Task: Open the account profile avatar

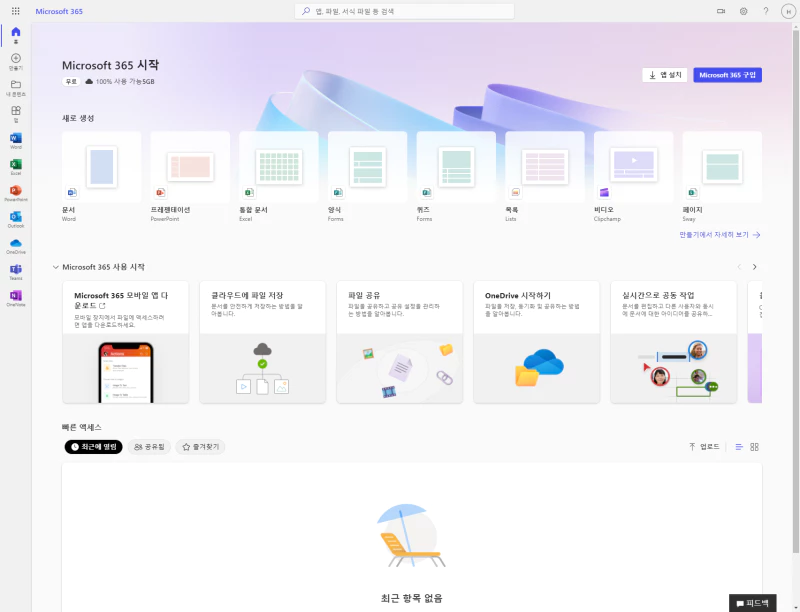Action: click(x=788, y=11)
